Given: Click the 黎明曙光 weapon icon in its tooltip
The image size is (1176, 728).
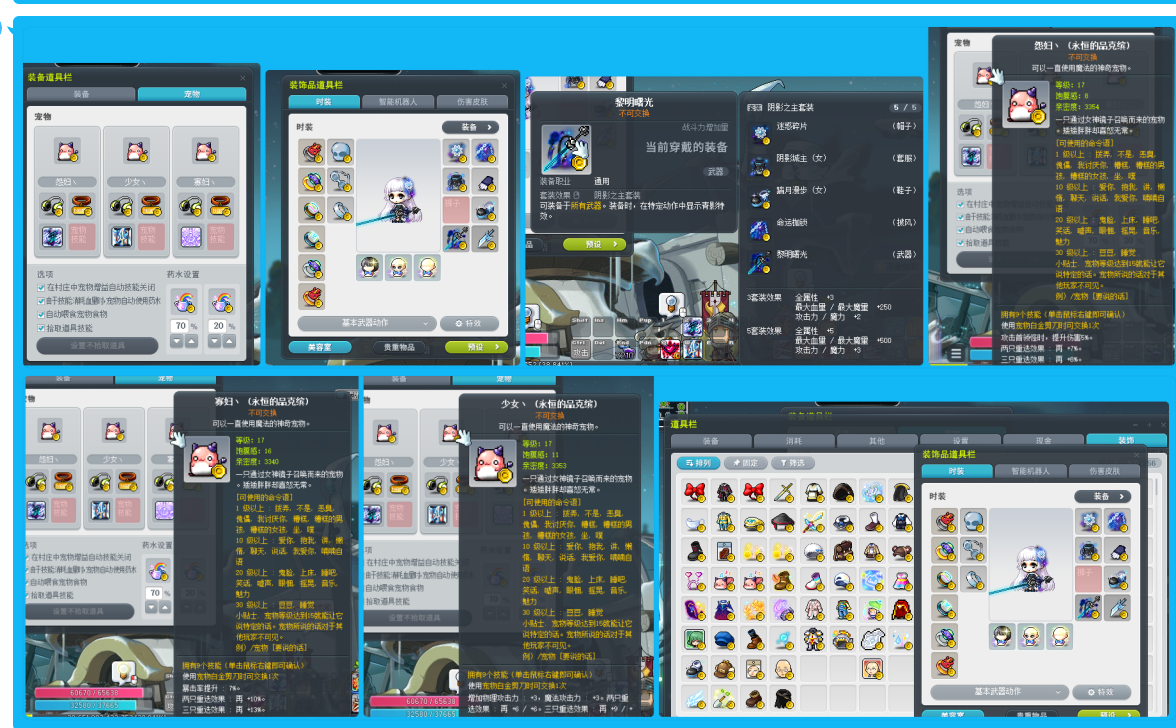Looking at the screenshot, I should (x=566, y=149).
